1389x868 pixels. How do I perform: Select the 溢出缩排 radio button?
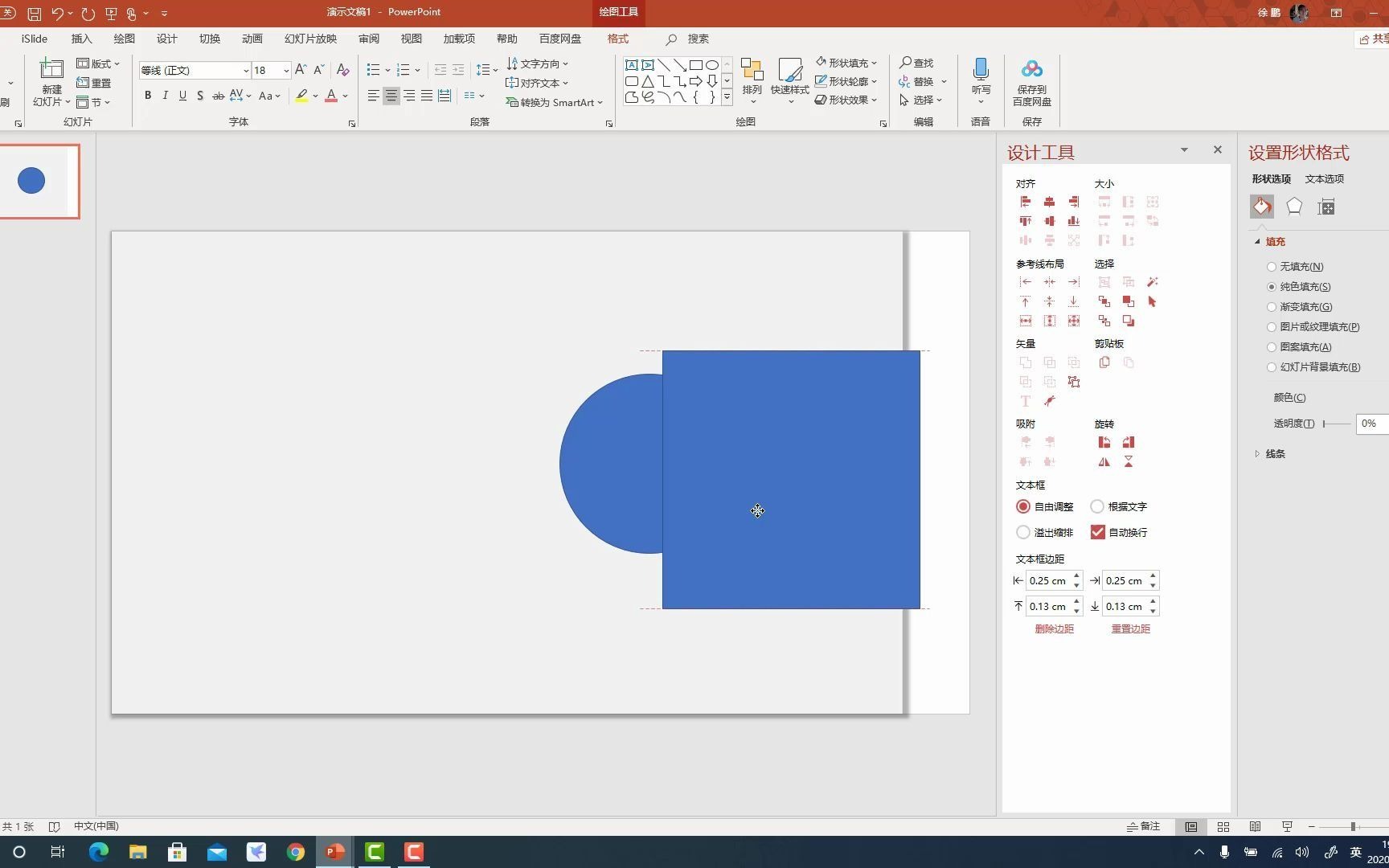coord(1022,531)
